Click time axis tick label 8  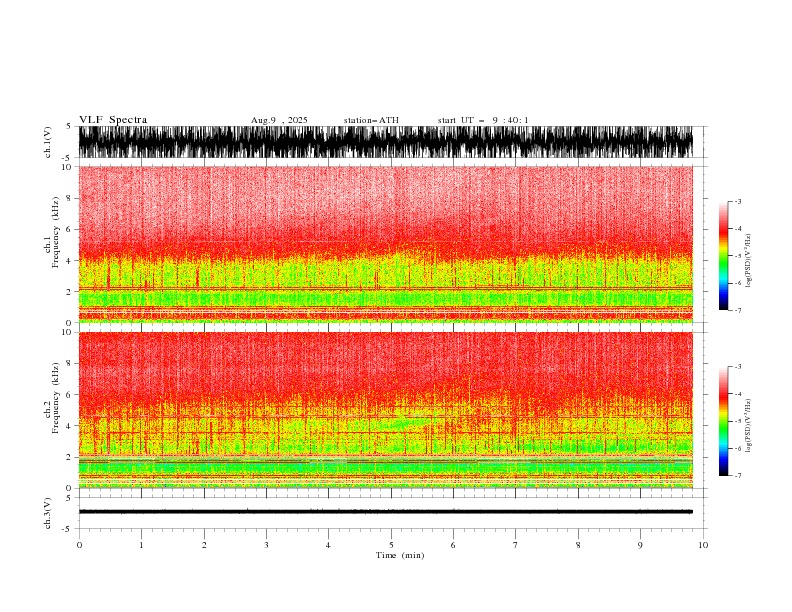(578, 545)
